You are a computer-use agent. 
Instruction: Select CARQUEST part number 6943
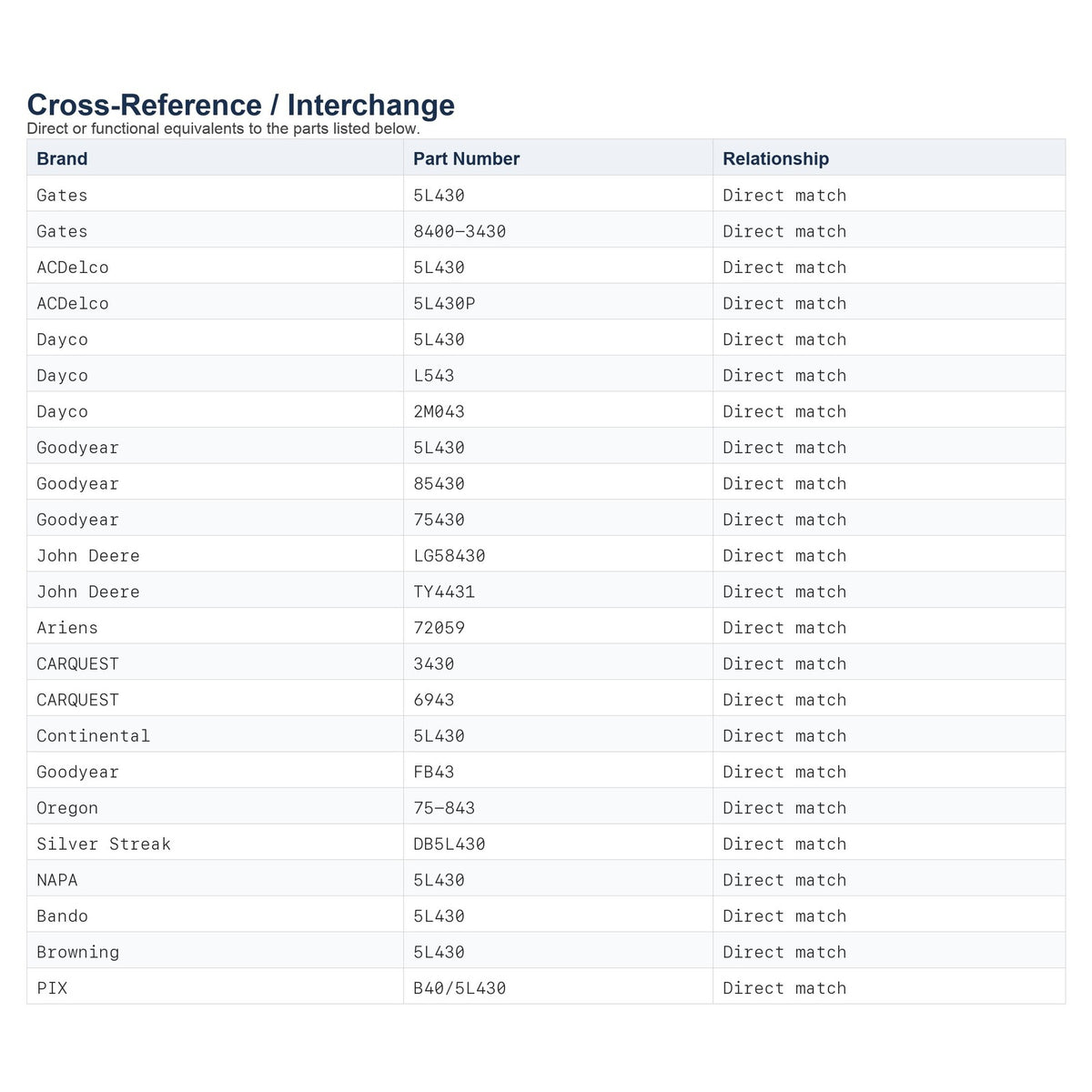click(434, 700)
